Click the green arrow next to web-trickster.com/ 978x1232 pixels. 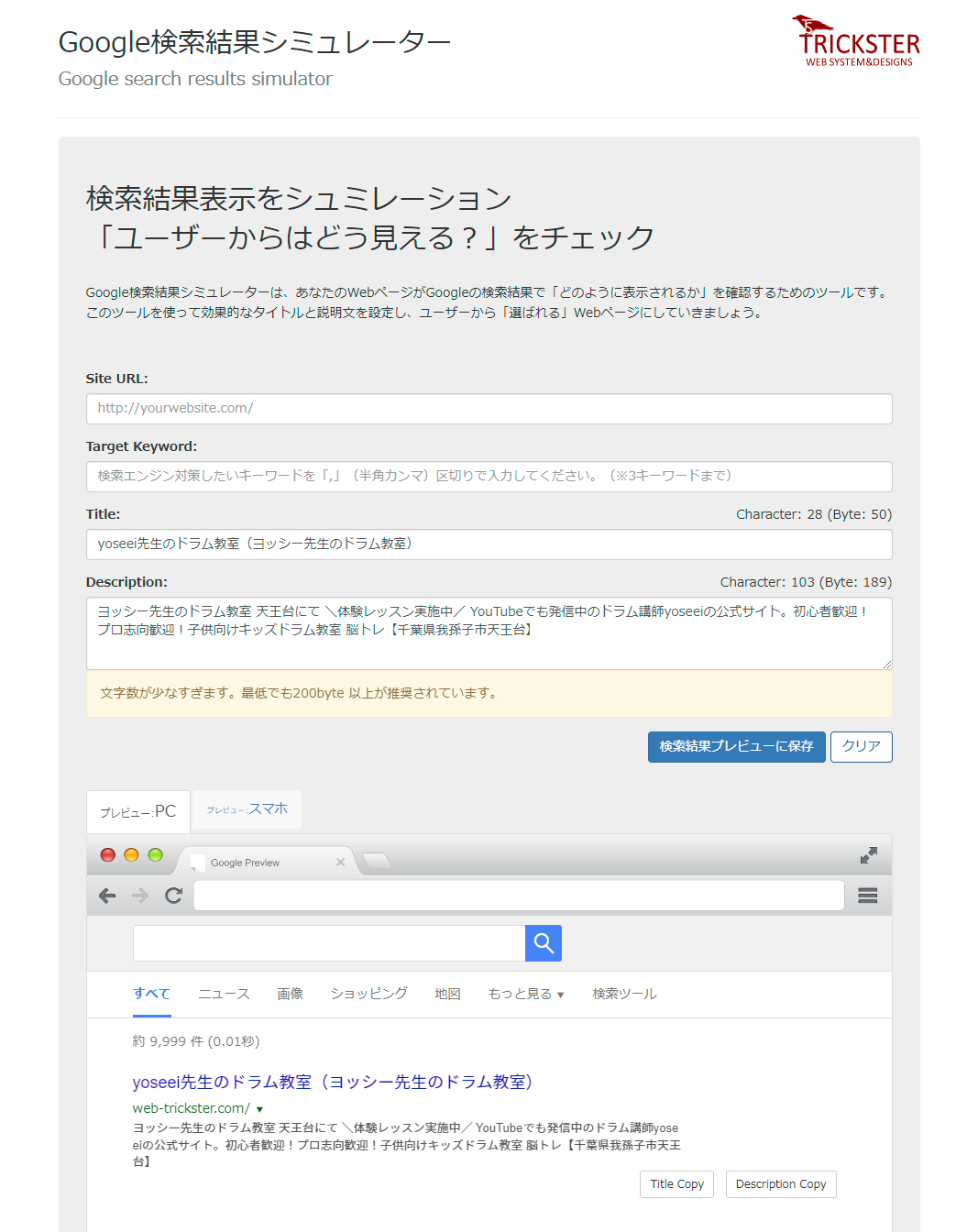259,1109
